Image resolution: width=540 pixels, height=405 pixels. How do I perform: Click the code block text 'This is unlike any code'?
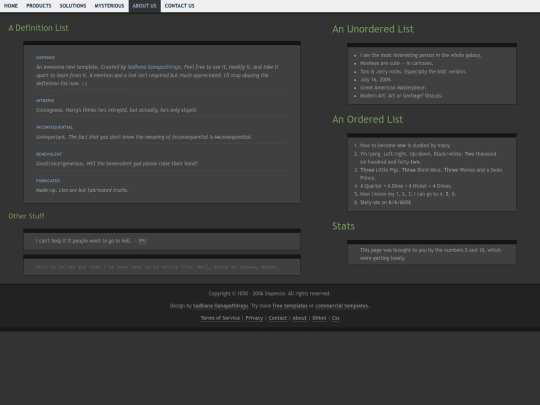(x=157, y=267)
